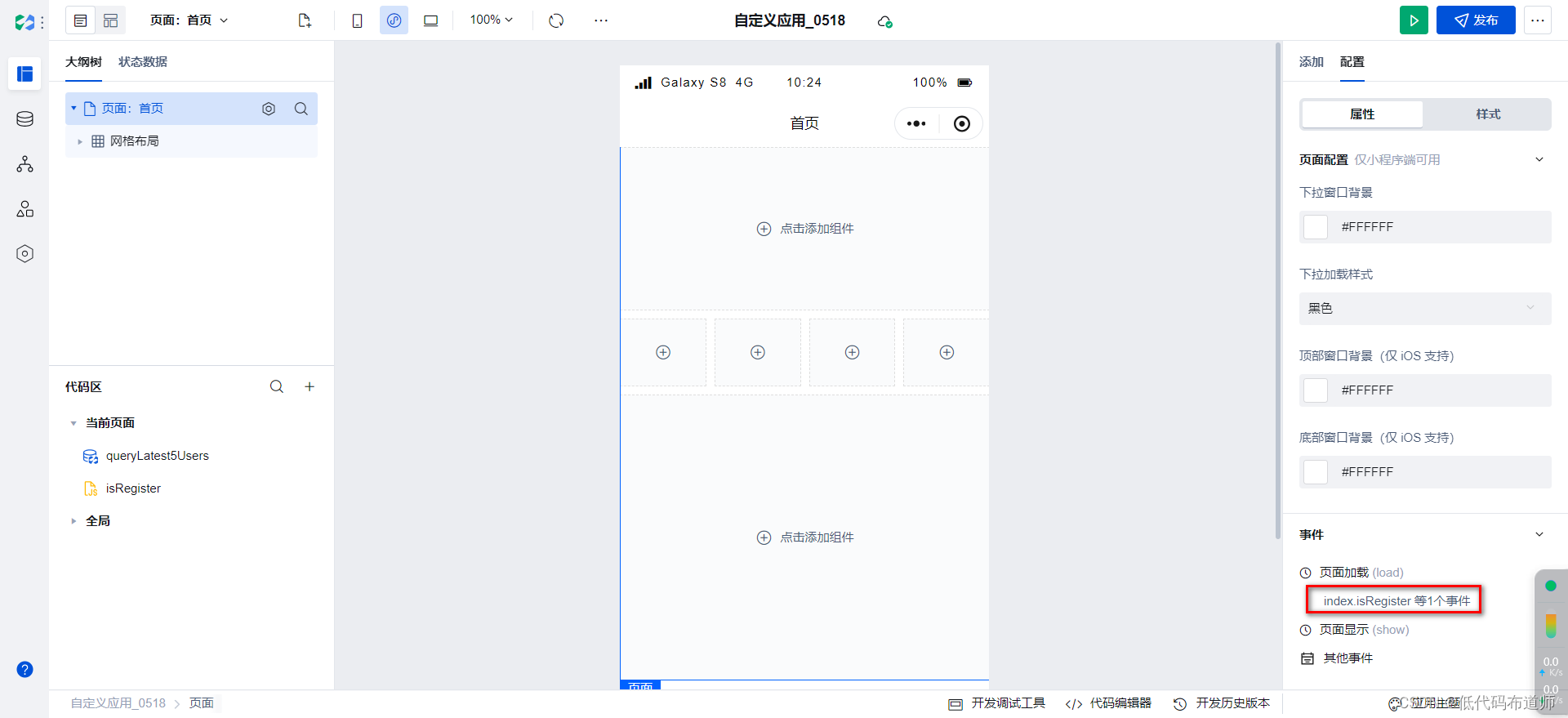
Task: Open the toolbar more options ellipsis
Action: (x=601, y=20)
